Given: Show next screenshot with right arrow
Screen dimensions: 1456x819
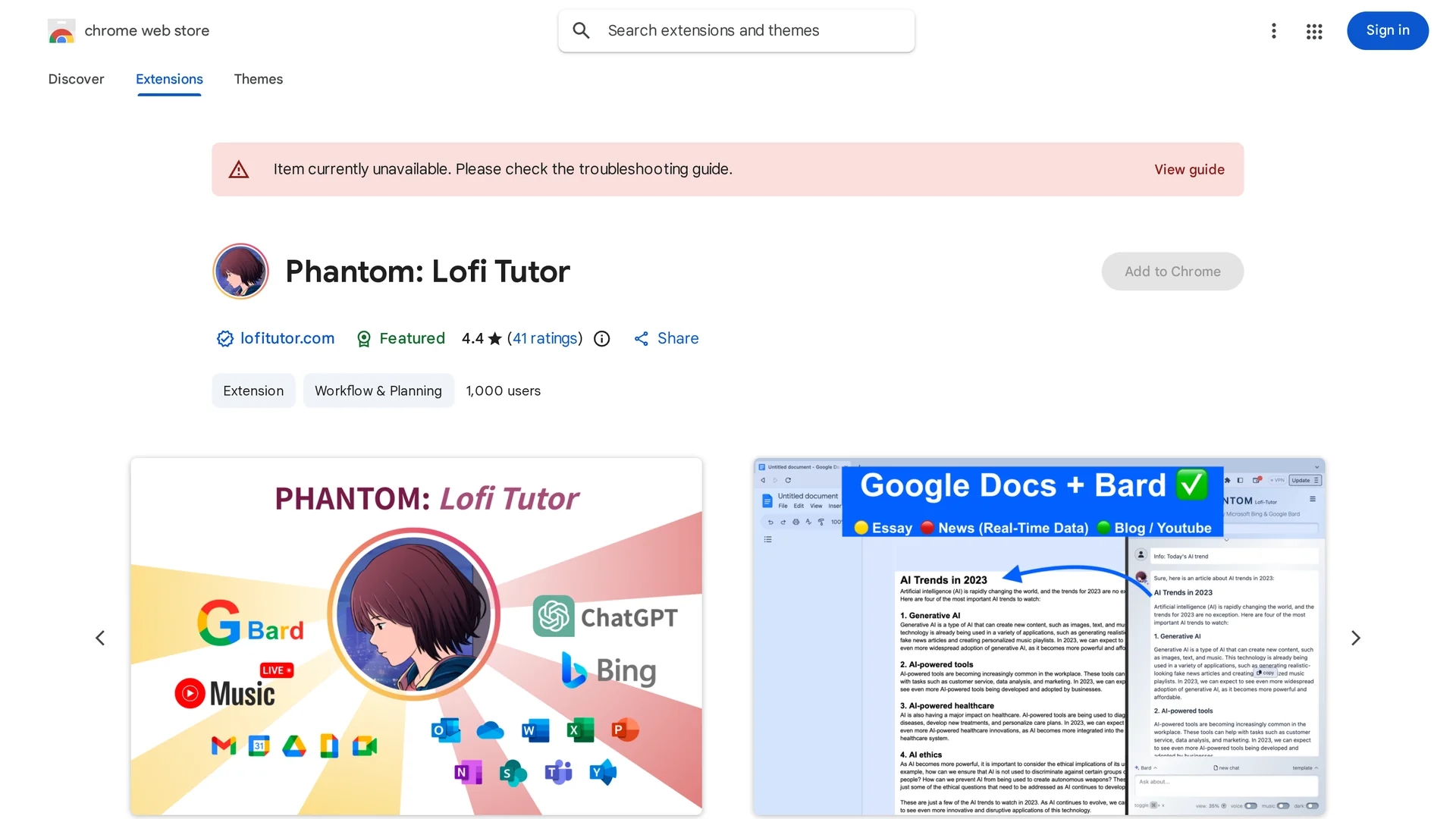Looking at the screenshot, I should click(x=1356, y=638).
